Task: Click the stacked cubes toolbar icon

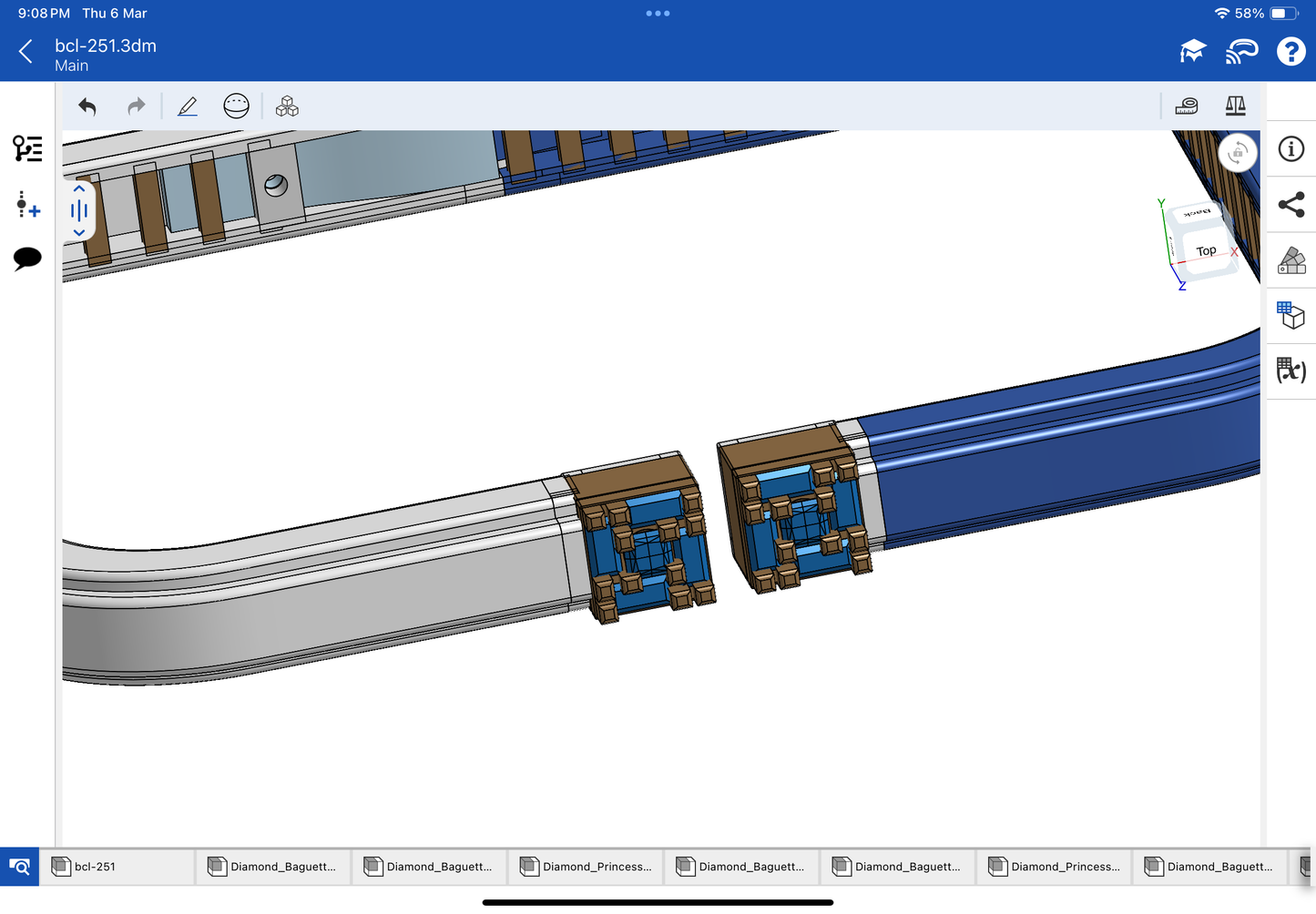Action: [x=287, y=107]
